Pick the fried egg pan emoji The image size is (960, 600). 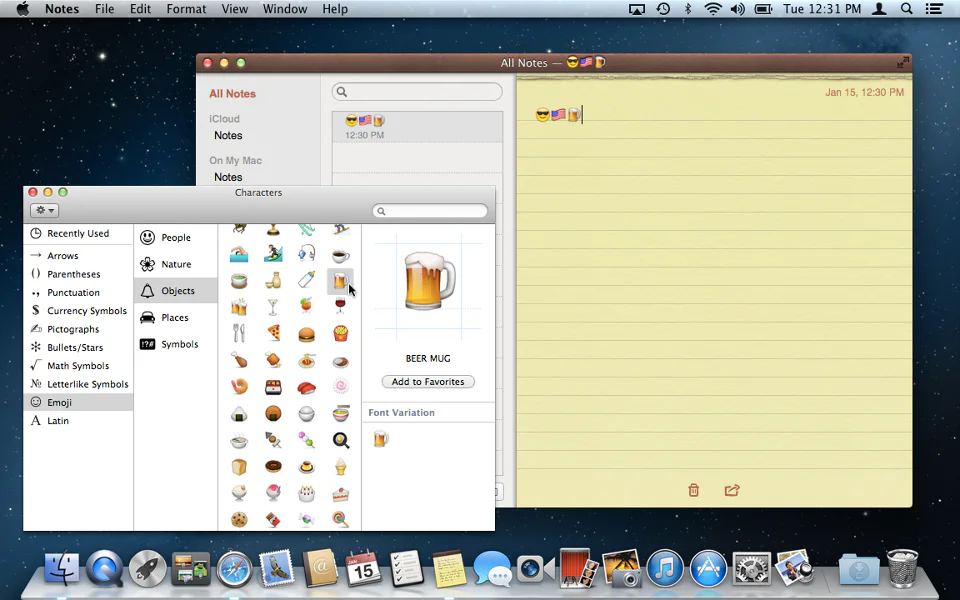341,440
